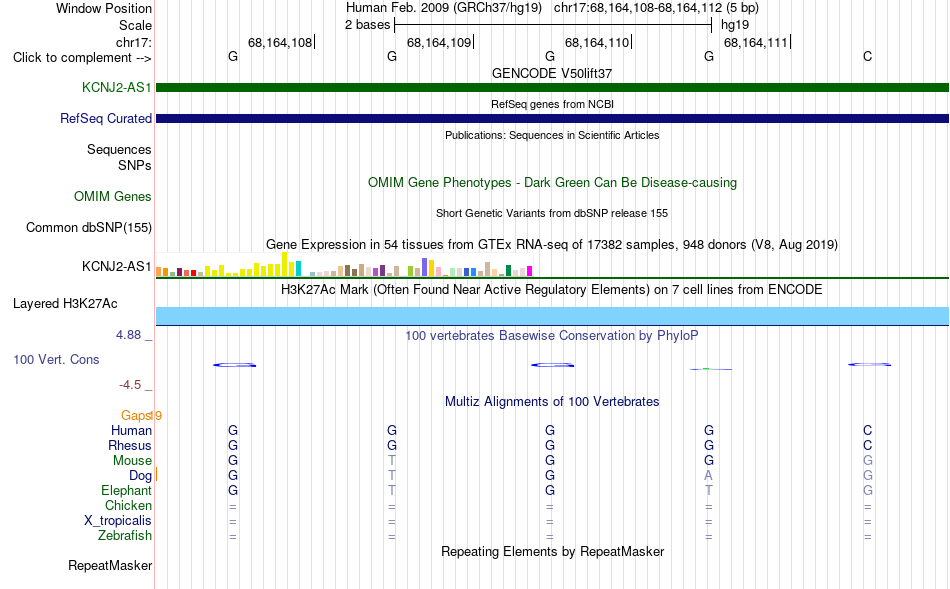Click the Human species row label
This screenshot has width=950, height=589.
pos(131,430)
